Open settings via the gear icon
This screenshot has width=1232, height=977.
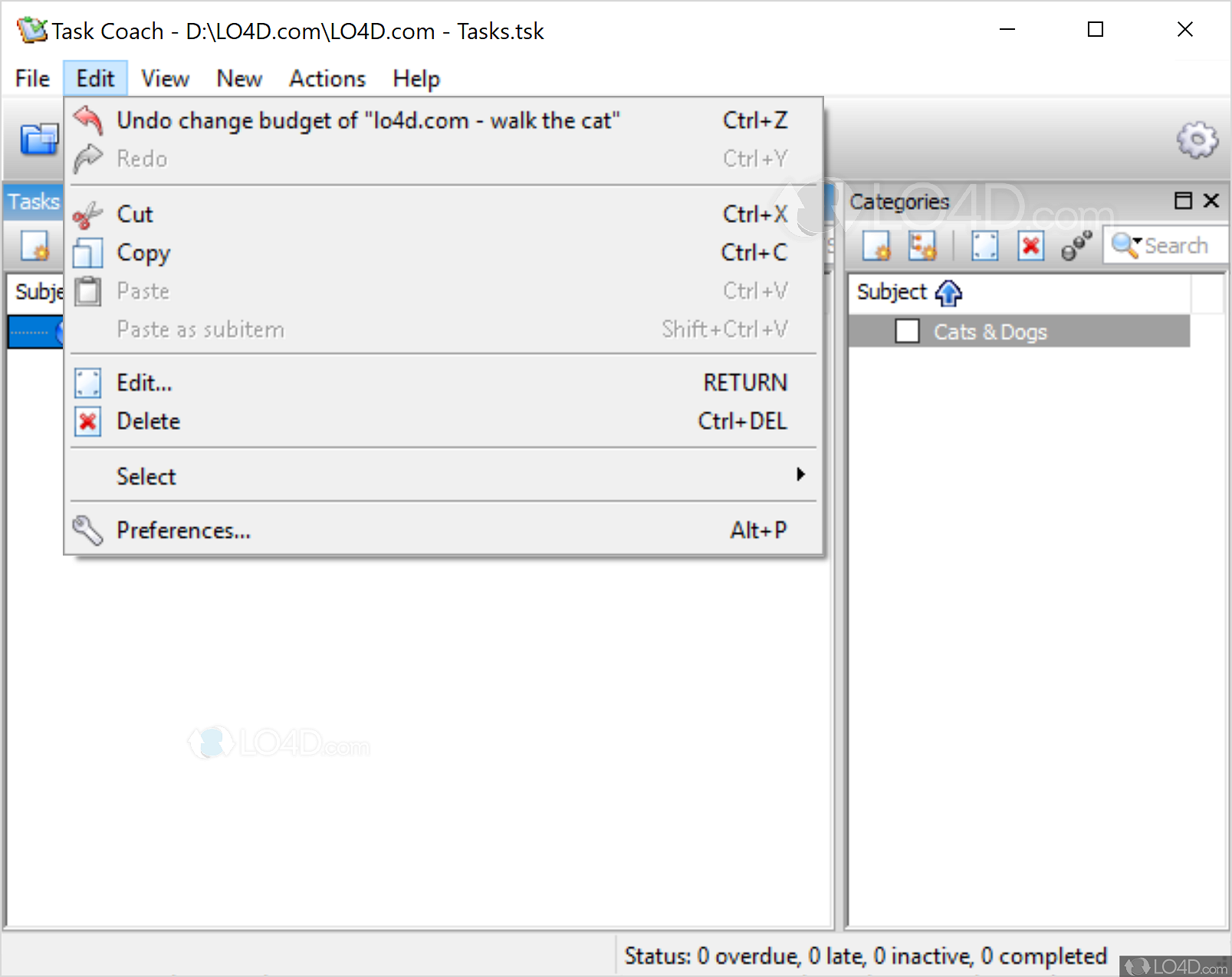click(x=1196, y=139)
